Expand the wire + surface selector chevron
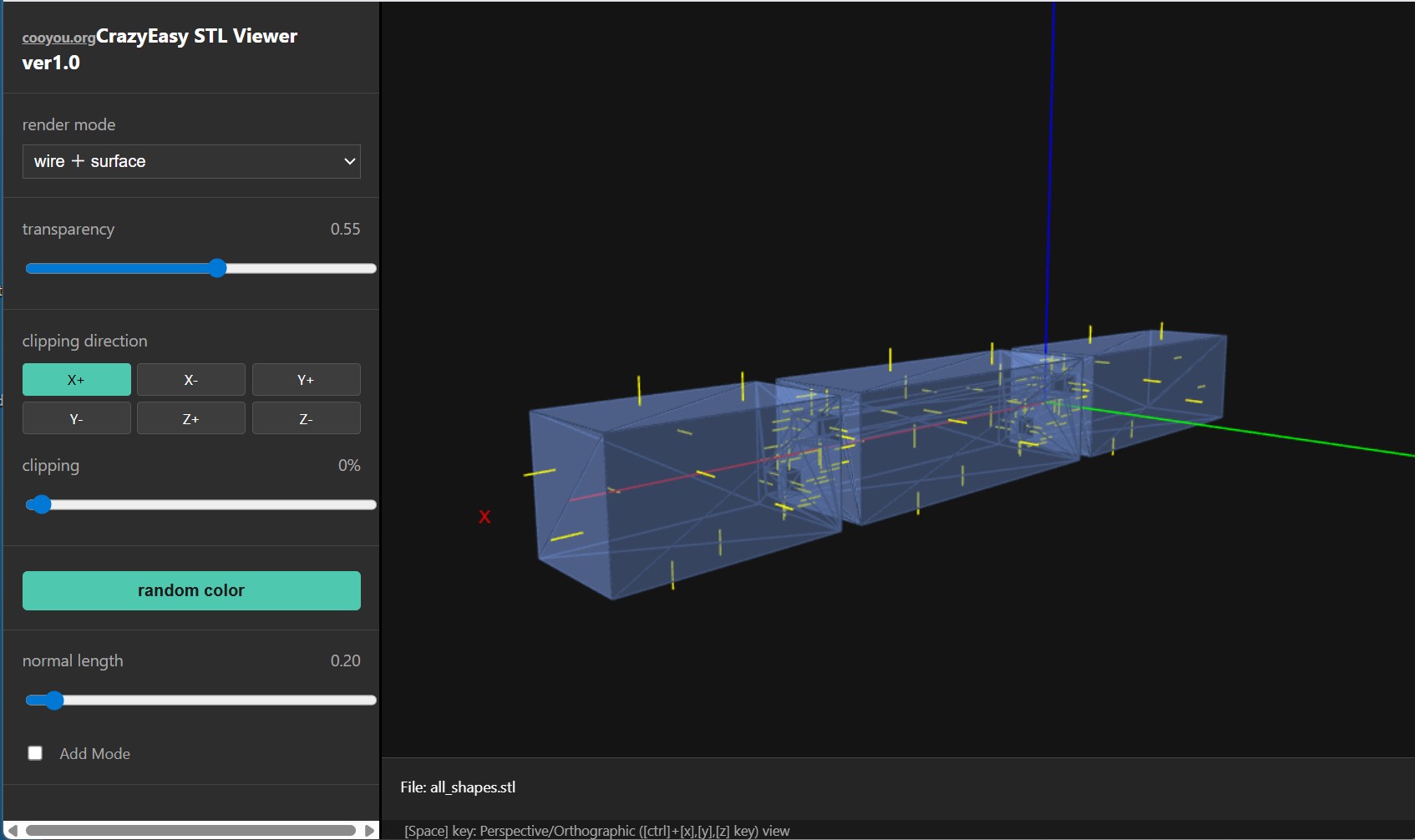1415x840 pixels. pos(349,161)
